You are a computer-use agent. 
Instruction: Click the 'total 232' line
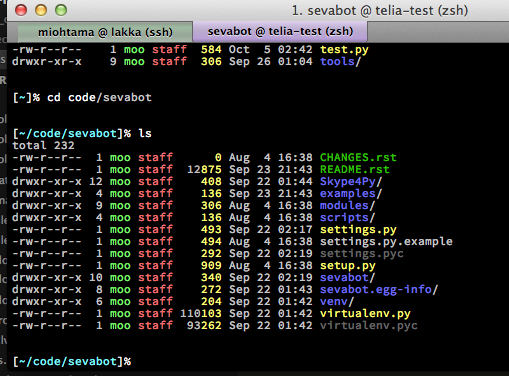coord(43,145)
